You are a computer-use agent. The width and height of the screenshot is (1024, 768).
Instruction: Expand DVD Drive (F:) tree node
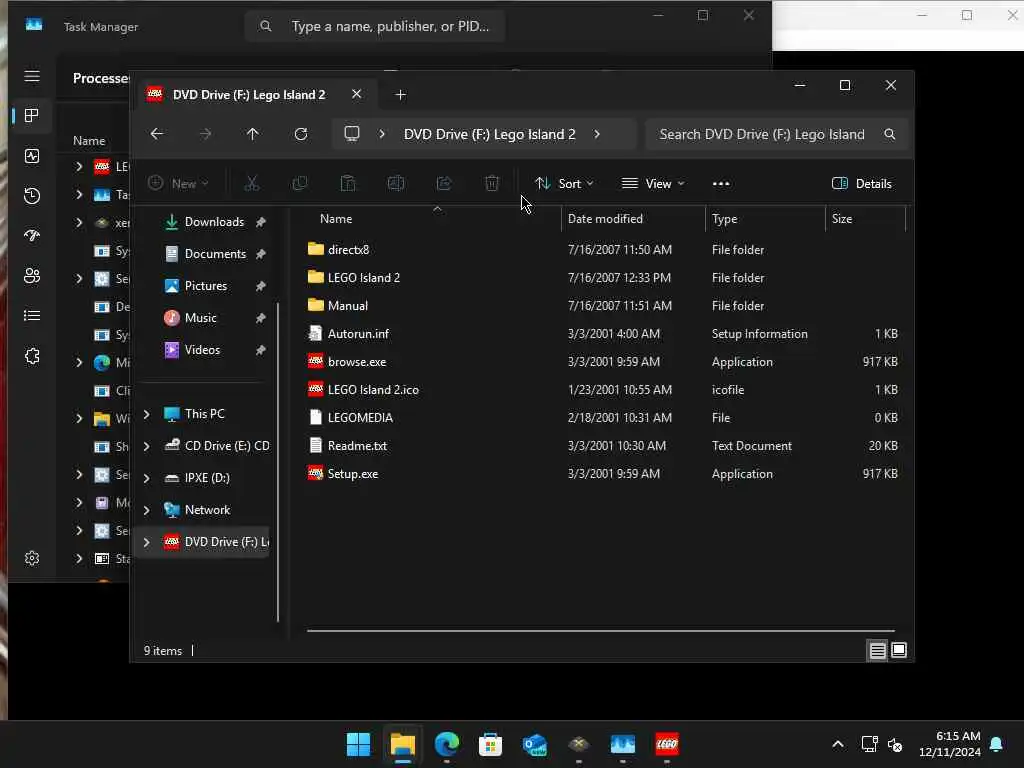[x=147, y=542]
